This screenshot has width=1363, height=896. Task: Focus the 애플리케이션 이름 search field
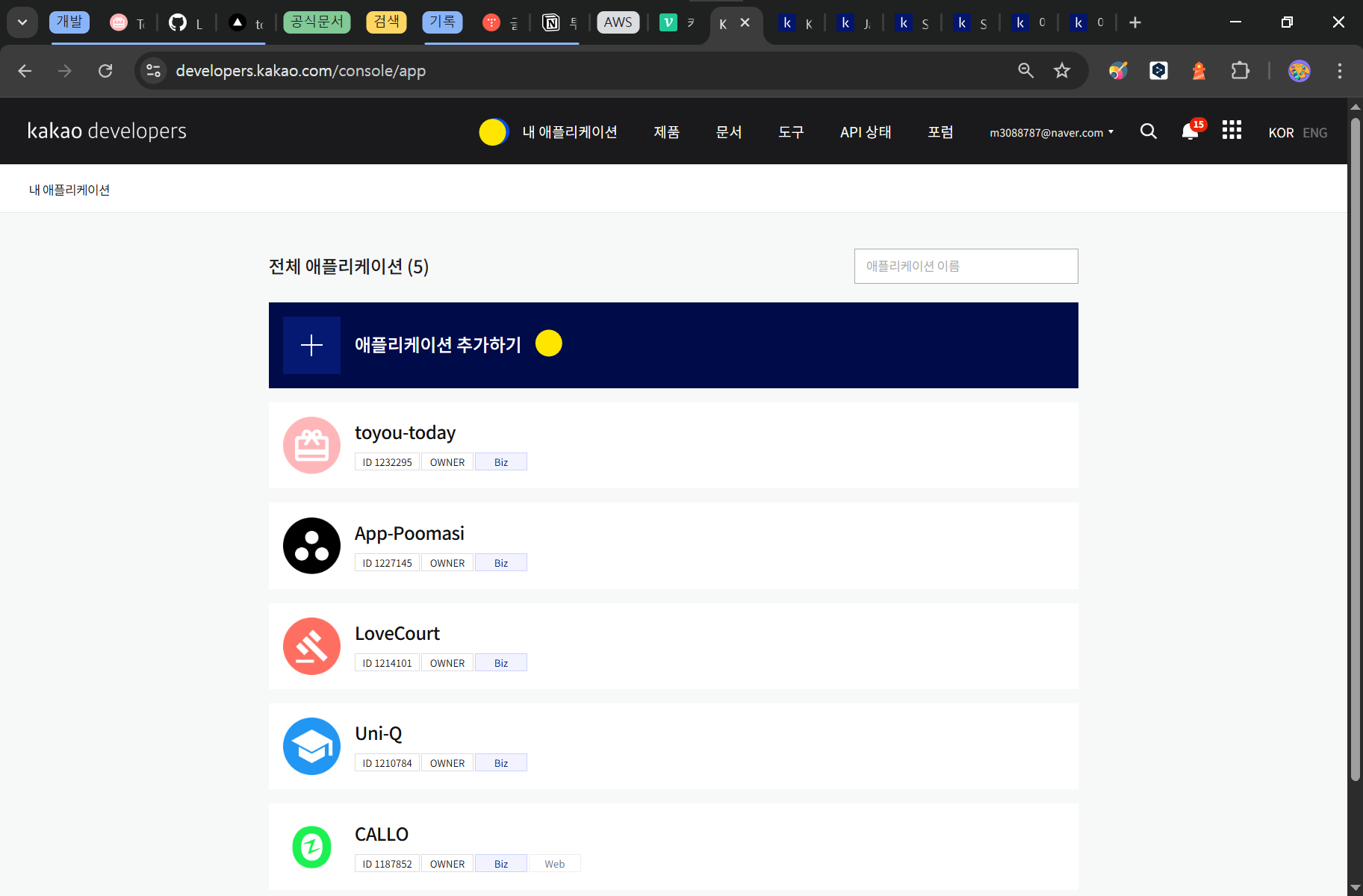[x=966, y=266]
